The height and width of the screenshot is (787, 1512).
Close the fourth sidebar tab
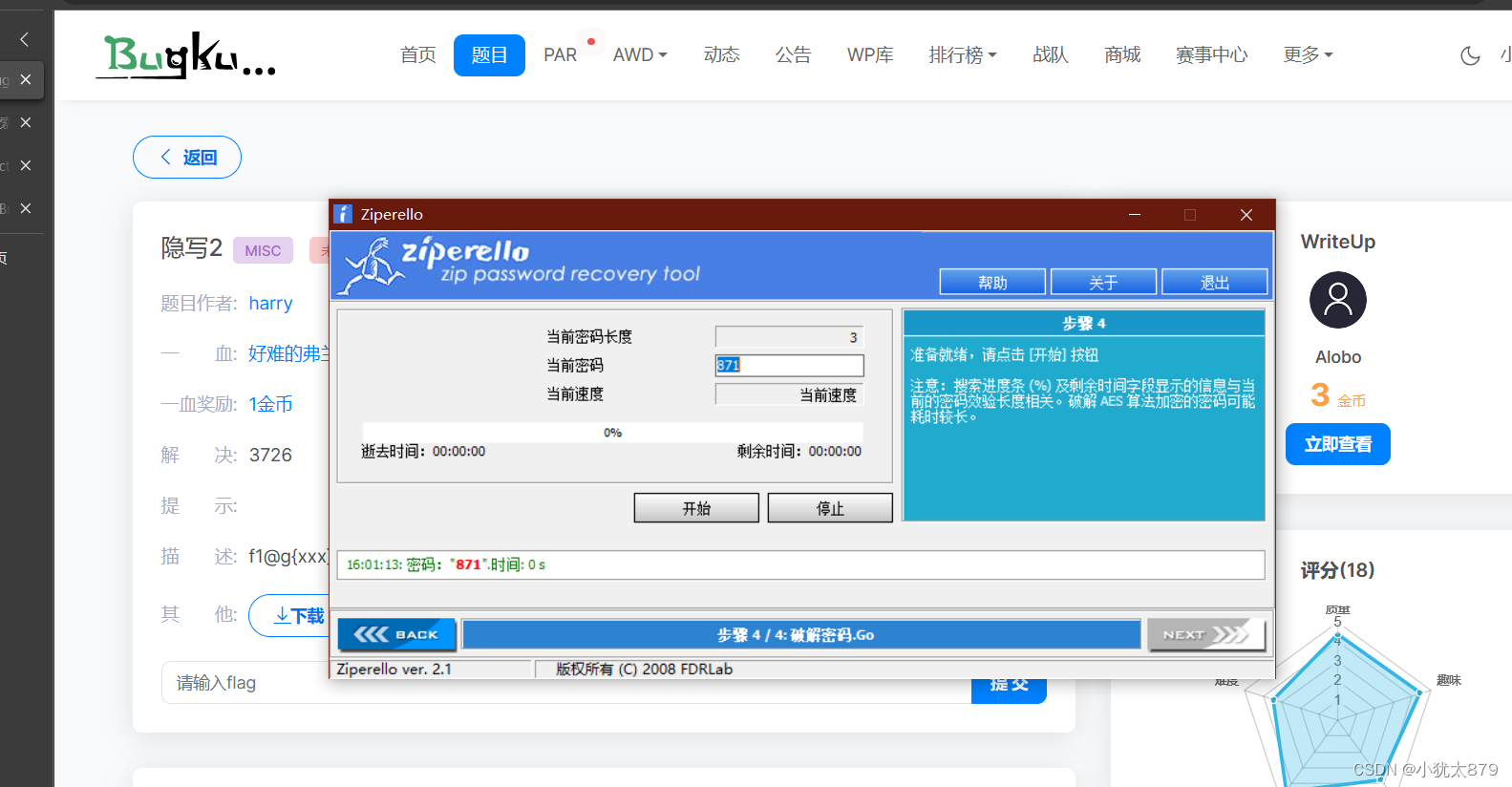click(26, 208)
